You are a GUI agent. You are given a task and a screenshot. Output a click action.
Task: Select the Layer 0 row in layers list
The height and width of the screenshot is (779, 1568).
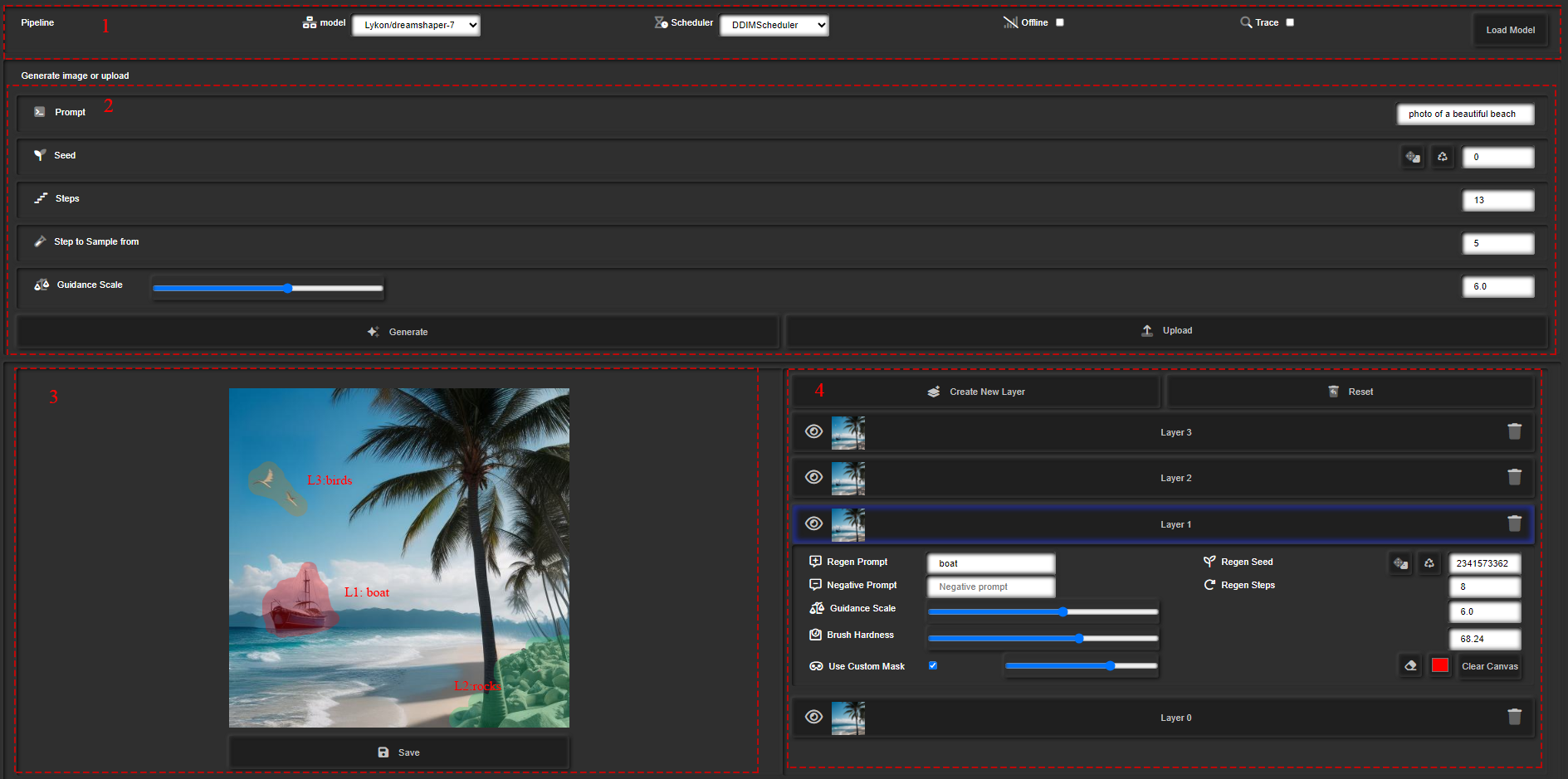[x=1175, y=718]
